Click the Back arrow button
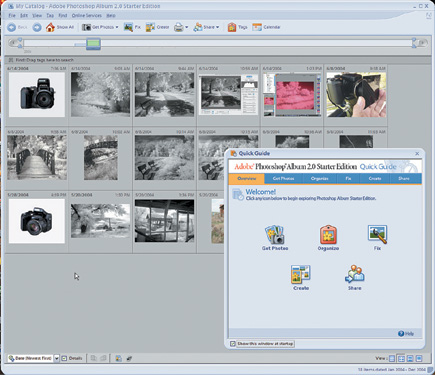Image resolution: width=435 pixels, height=375 pixels. point(12,27)
